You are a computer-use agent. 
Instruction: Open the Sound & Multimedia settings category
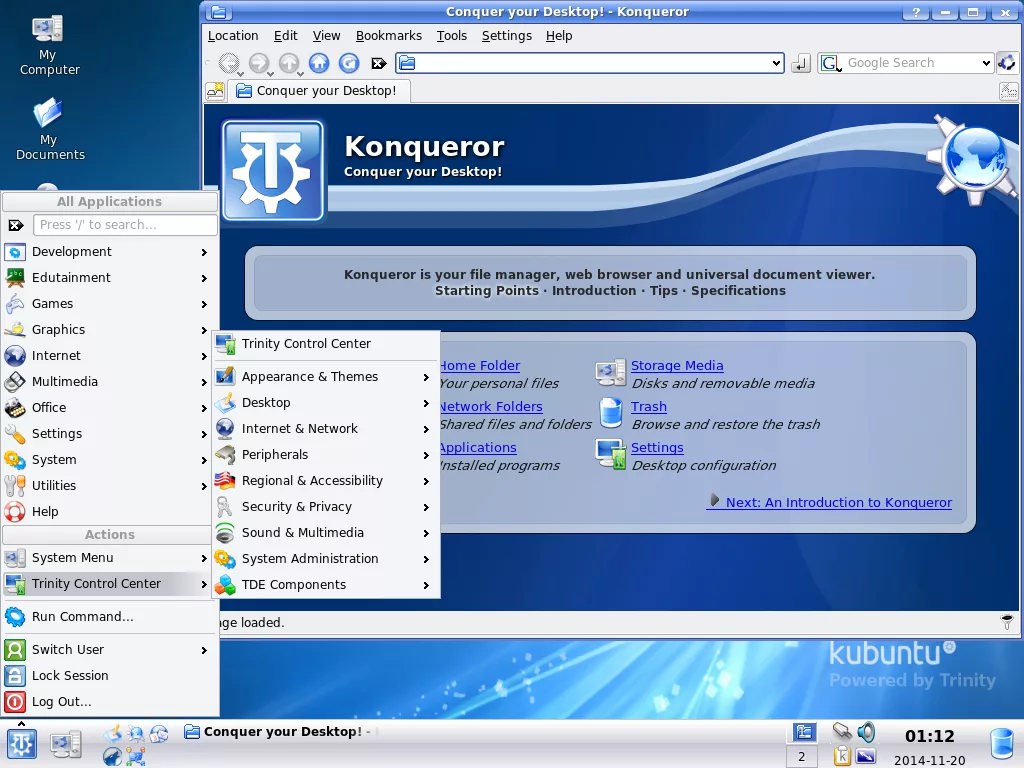click(x=326, y=533)
